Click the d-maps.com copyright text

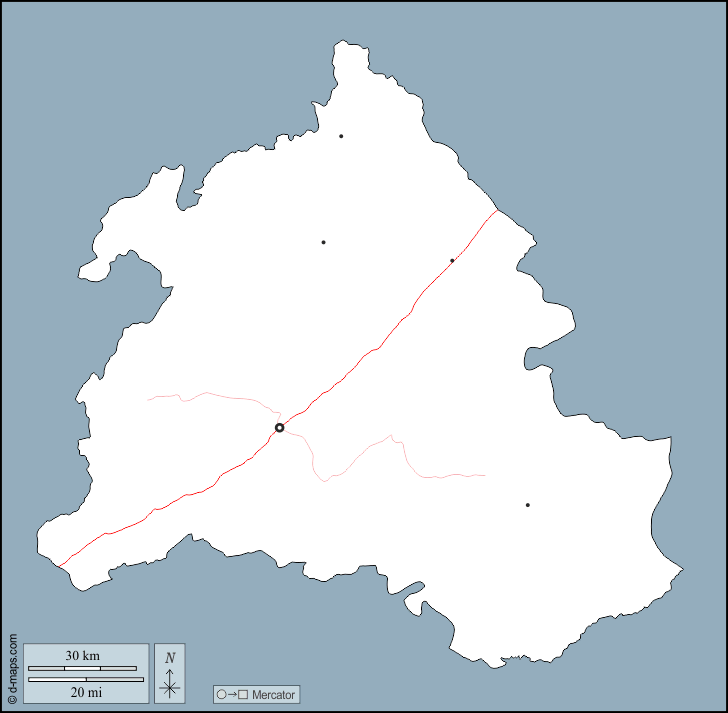(x=12, y=669)
